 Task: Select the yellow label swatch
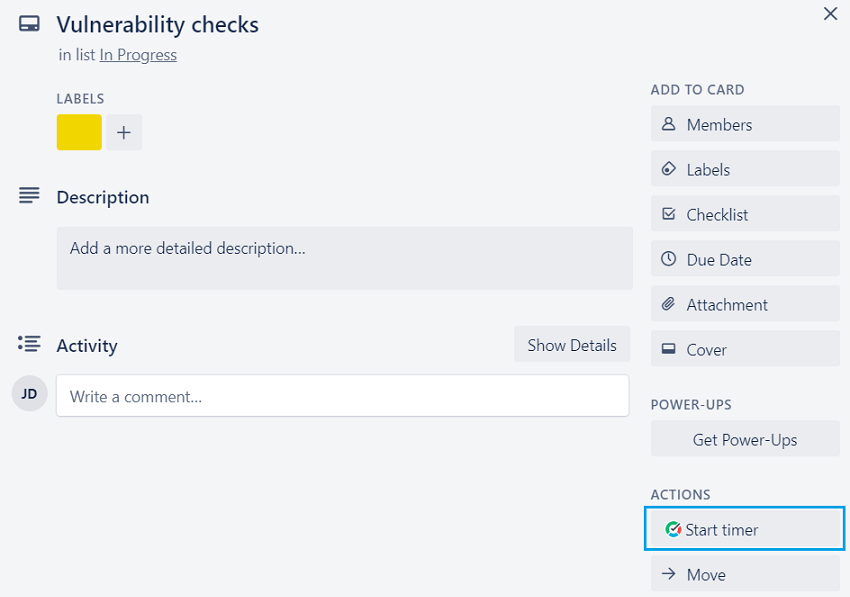(79, 132)
